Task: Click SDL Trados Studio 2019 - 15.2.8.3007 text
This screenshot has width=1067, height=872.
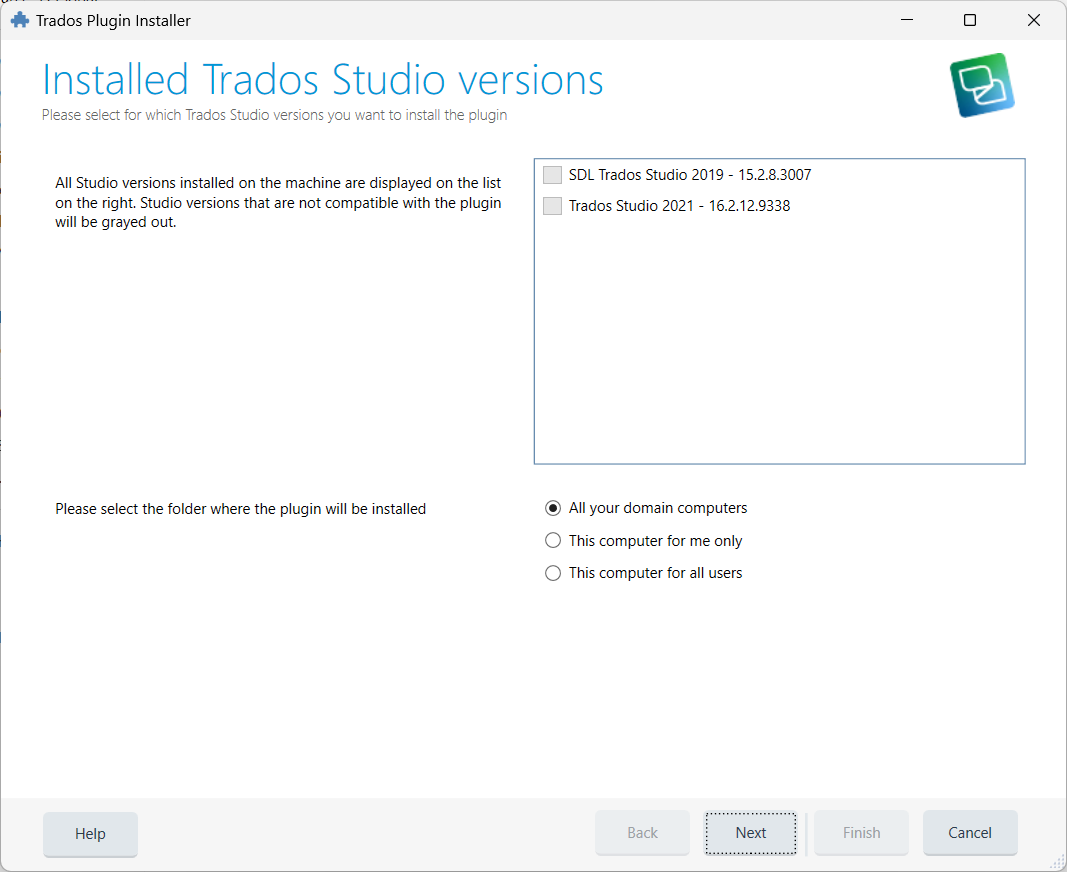Action: 690,175
